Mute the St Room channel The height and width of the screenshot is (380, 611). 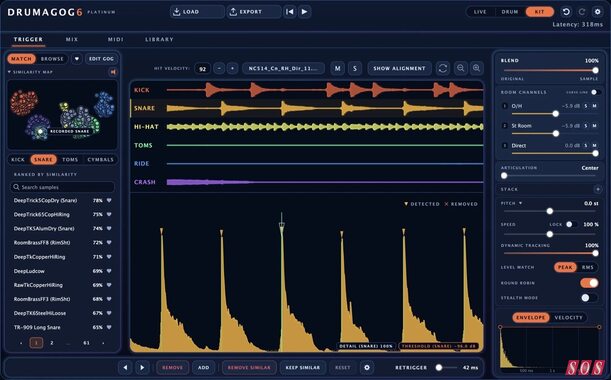click(x=595, y=126)
